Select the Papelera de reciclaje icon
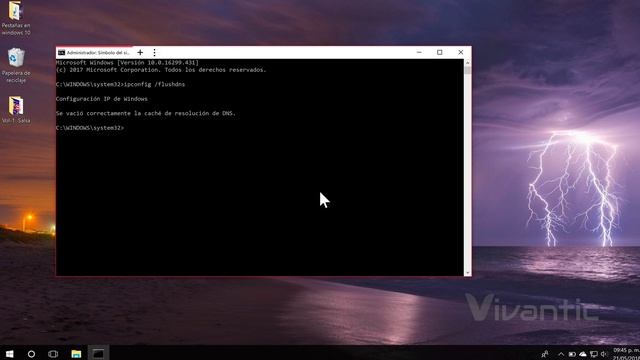Image resolution: width=640 pixels, height=360 pixels. click(16, 65)
